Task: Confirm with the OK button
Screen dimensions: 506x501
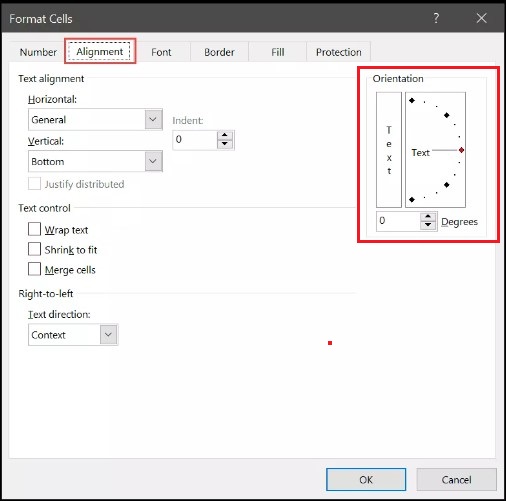Action: click(366, 479)
